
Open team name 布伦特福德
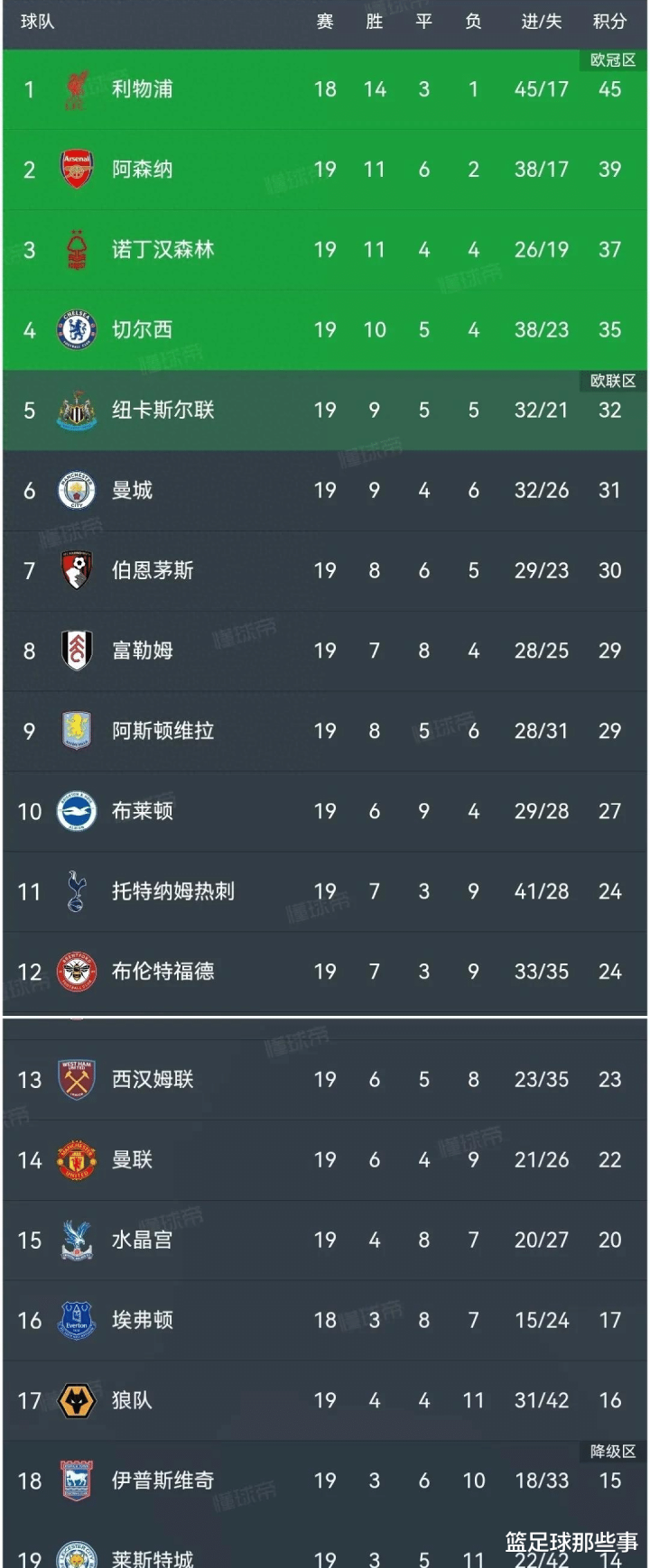(163, 972)
